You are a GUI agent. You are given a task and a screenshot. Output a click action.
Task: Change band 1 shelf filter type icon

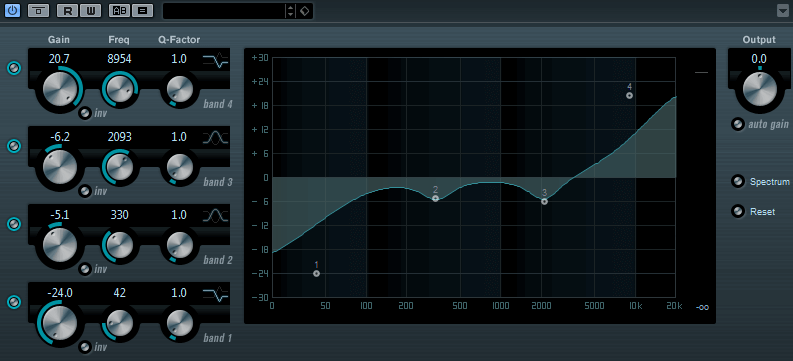tap(216, 294)
